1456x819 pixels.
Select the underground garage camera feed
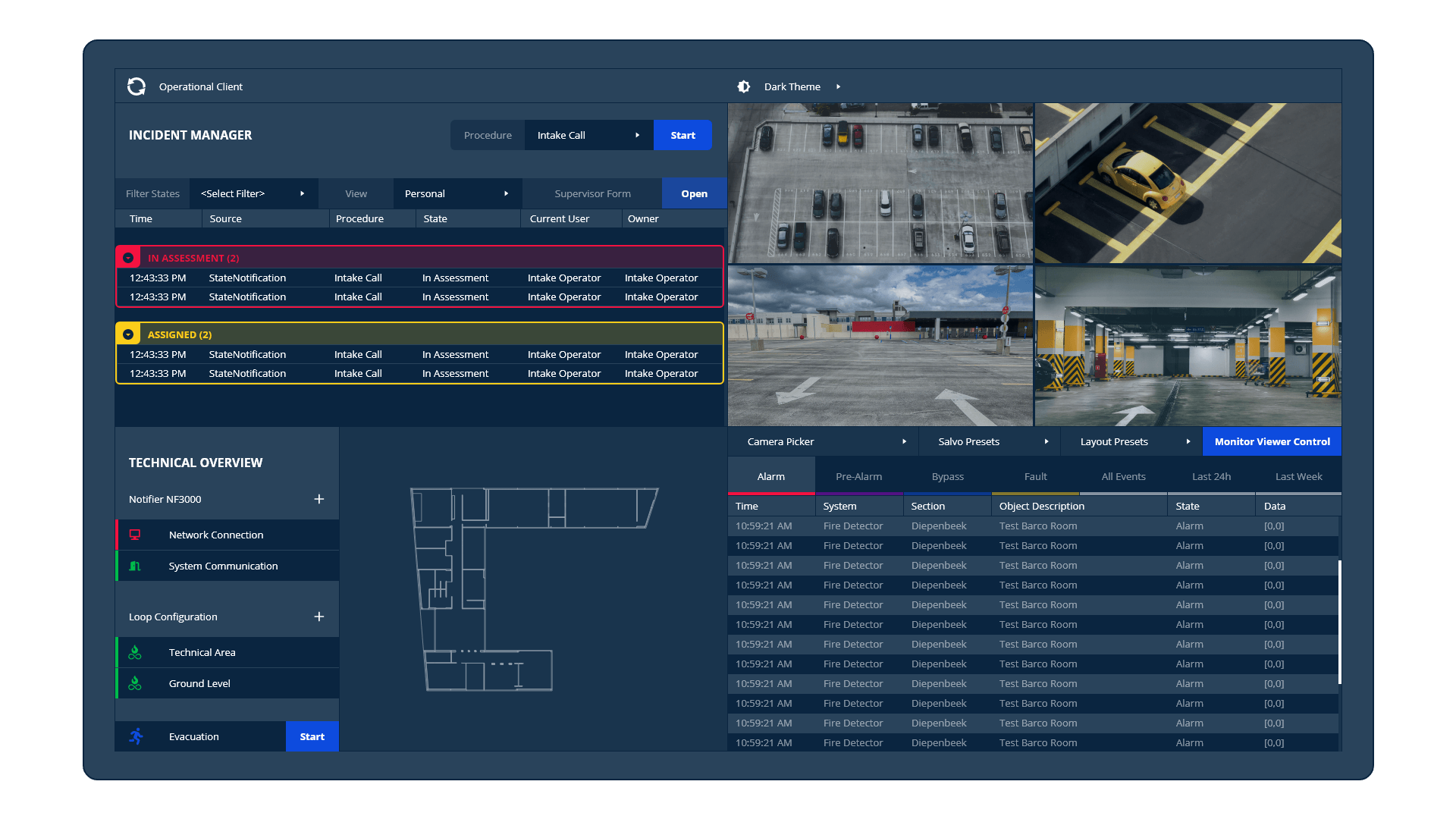tap(1188, 346)
